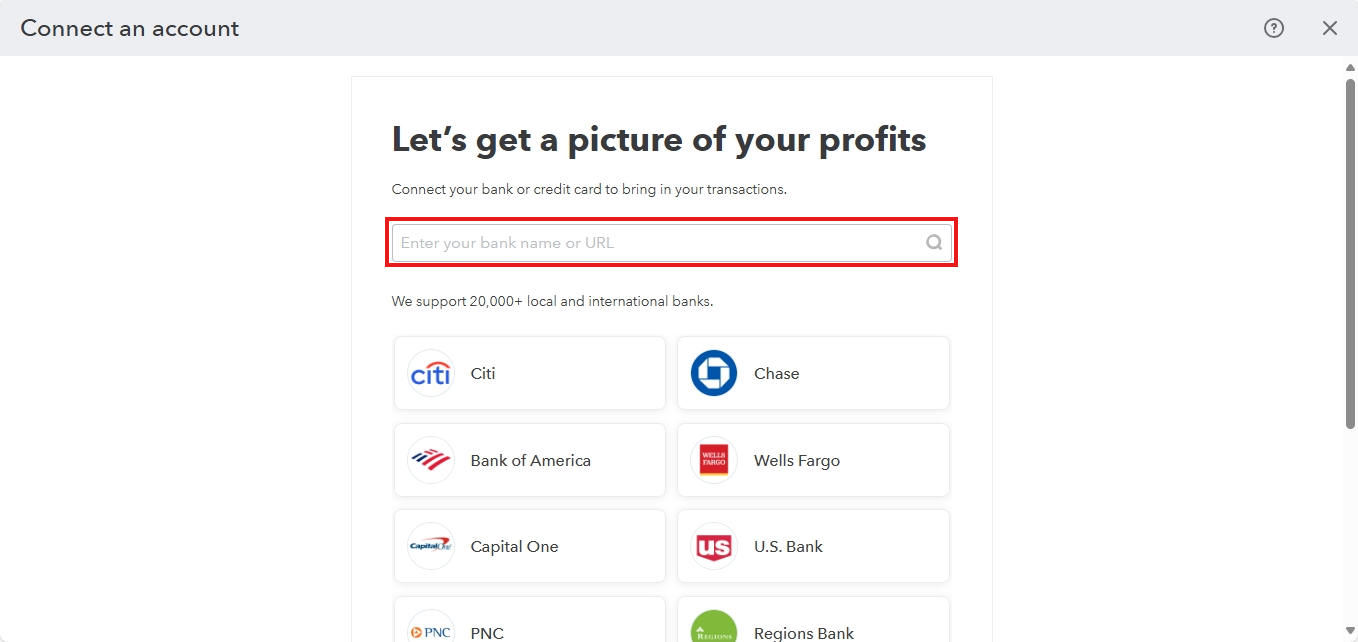Click the U.S. Bank logo icon
This screenshot has width=1358, height=642.
[714, 547]
